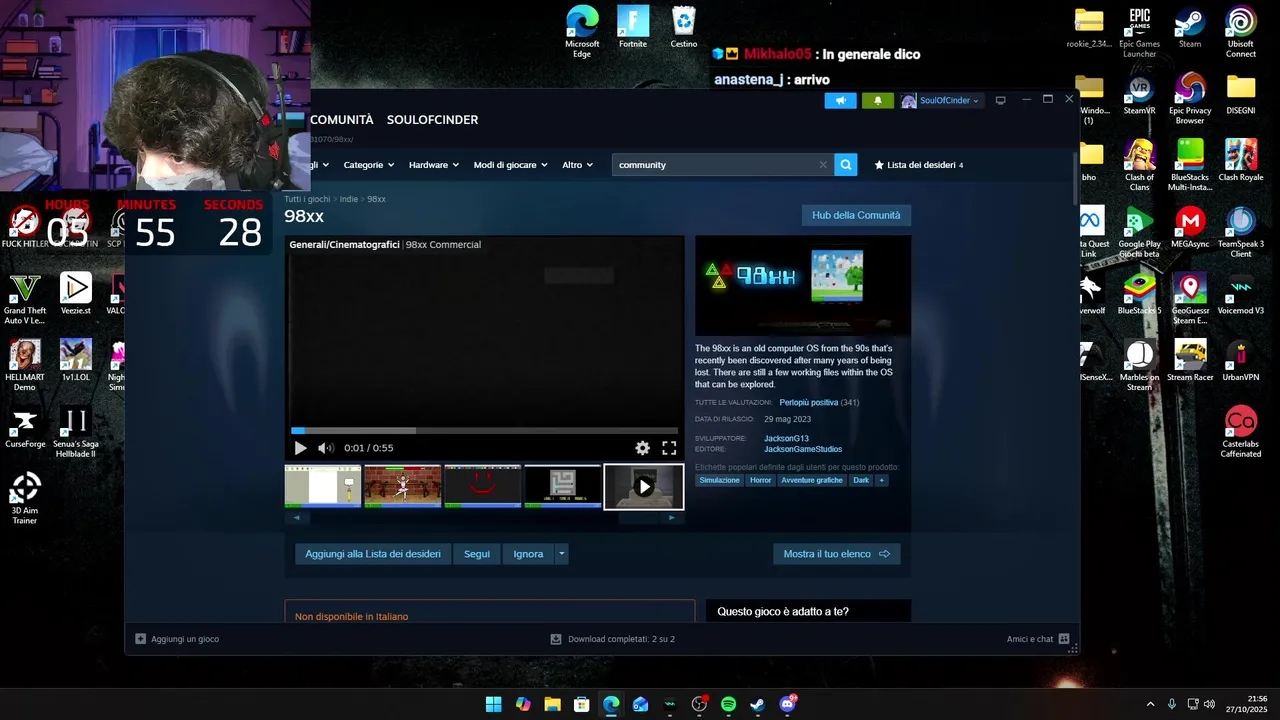Open Download completati status in footer

point(613,639)
